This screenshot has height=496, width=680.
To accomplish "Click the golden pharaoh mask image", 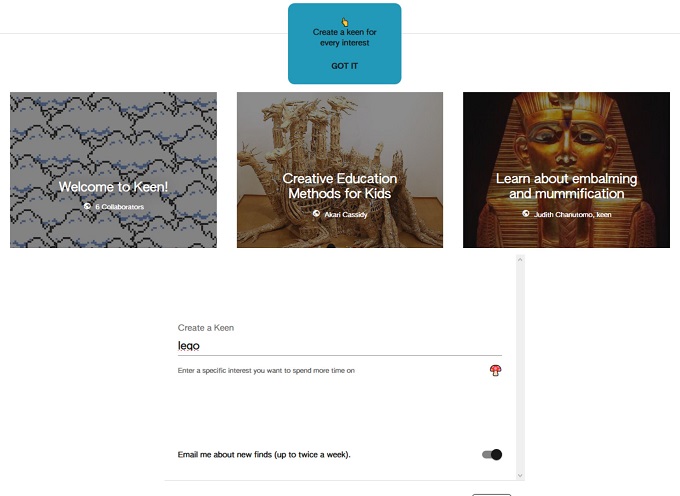I will coord(566,170).
